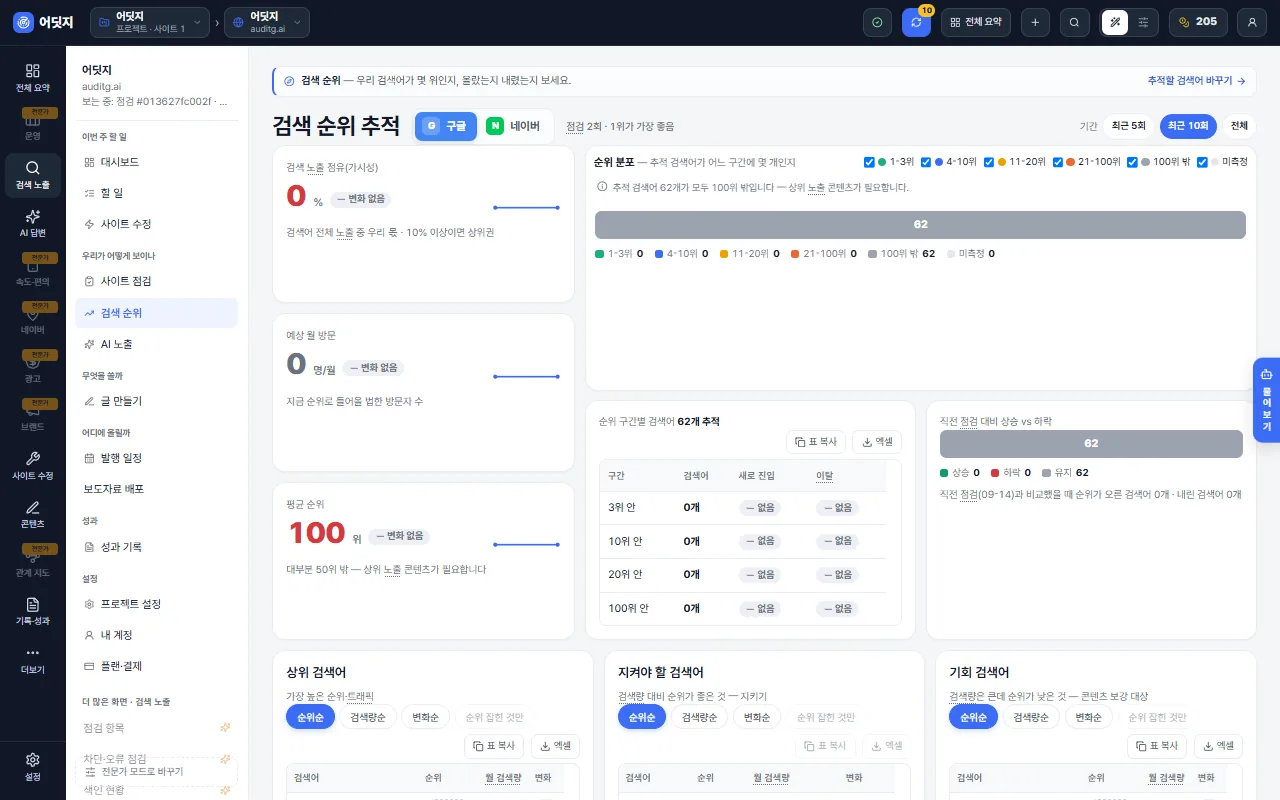Viewport: 1280px width, 800px height.
Task: Uncheck the 11-20위 checkbox
Action: pos(989,162)
